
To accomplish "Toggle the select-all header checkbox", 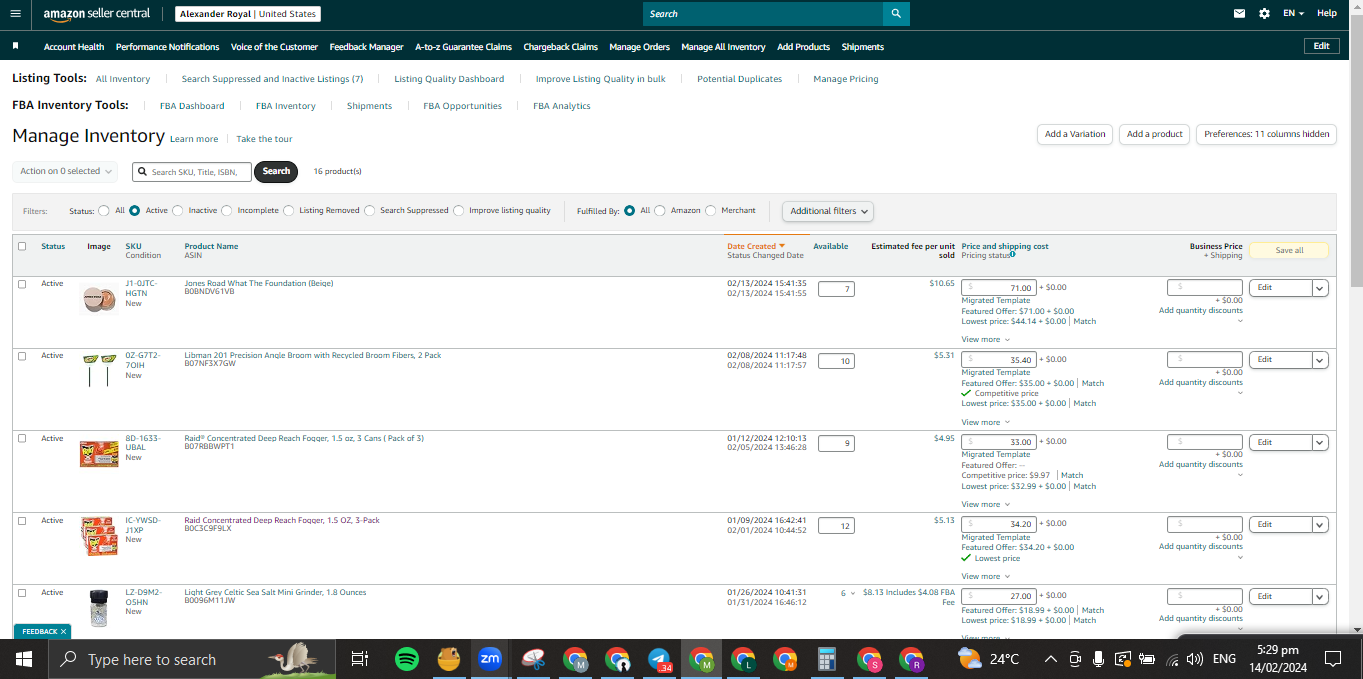I will coord(22,246).
